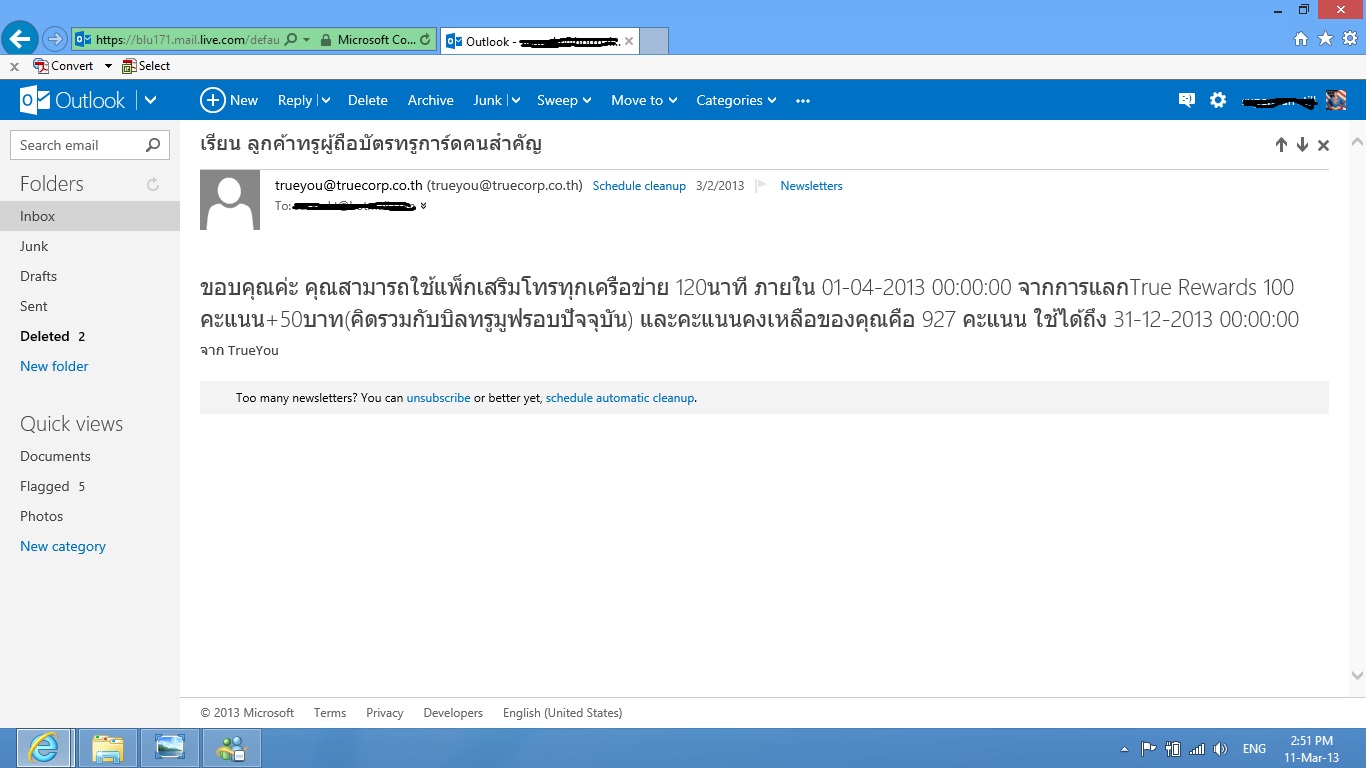Open the browser favorites star

(x=1325, y=39)
